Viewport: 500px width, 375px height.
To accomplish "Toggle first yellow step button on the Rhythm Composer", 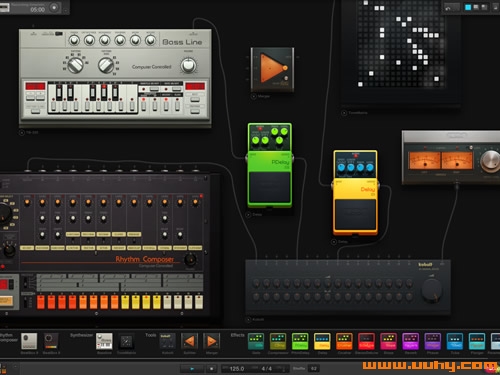I will (125, 302).
